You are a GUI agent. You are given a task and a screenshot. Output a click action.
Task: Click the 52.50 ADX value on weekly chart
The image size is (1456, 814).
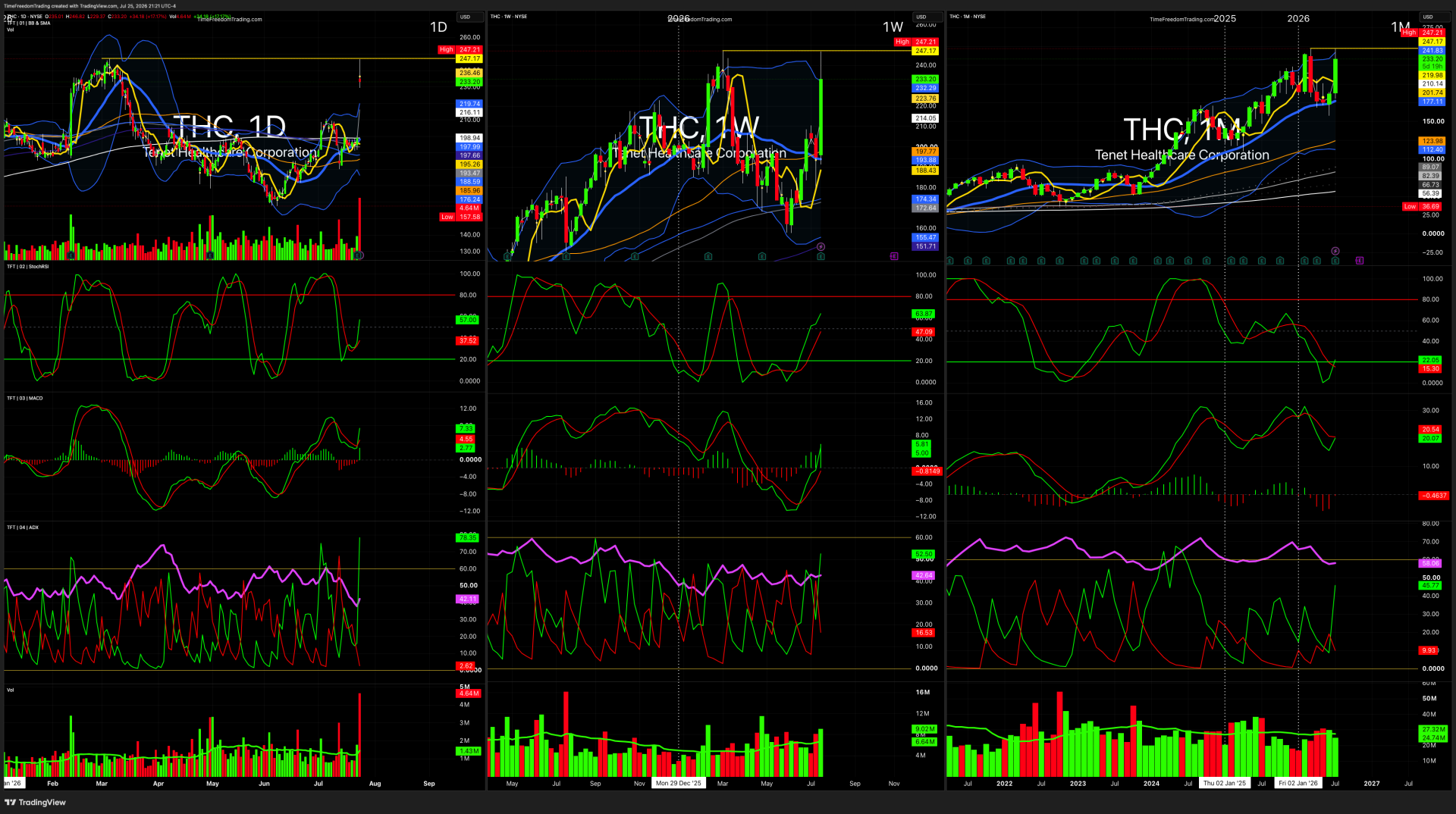924,554
